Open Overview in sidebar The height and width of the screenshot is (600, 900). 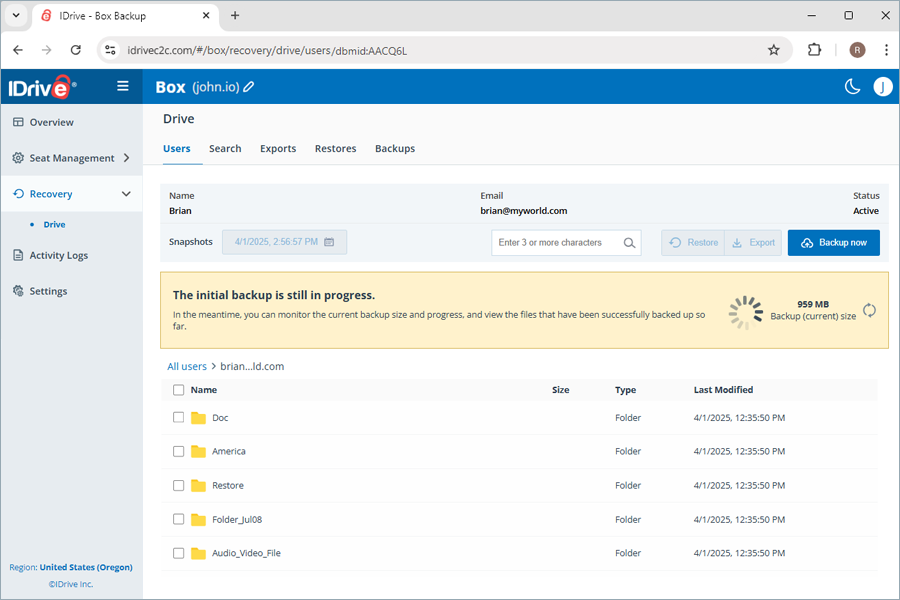[x=51, y=122]
